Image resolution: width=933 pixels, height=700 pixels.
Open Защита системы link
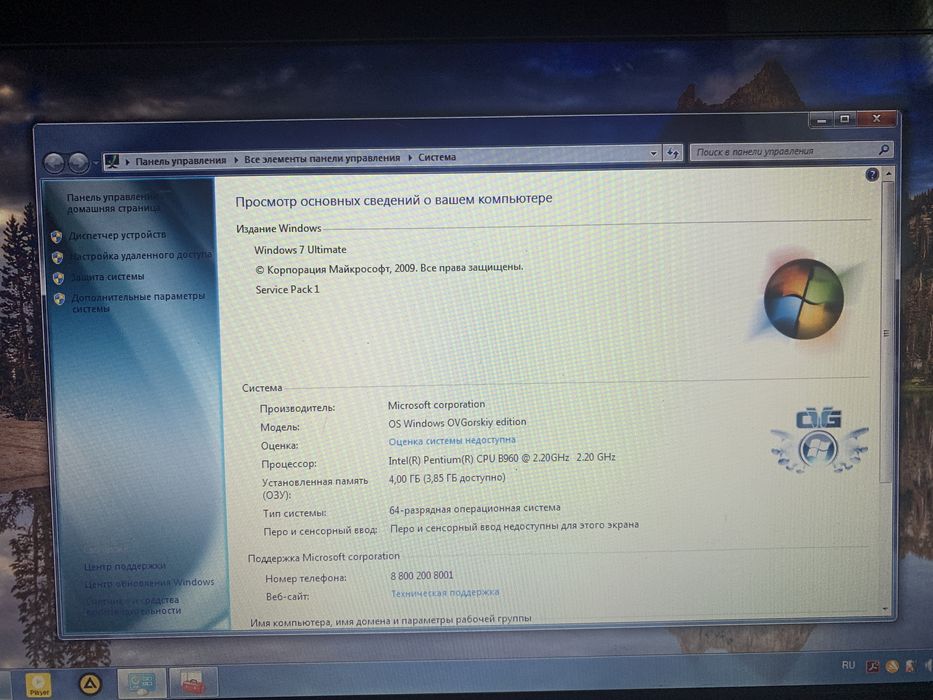108,276
